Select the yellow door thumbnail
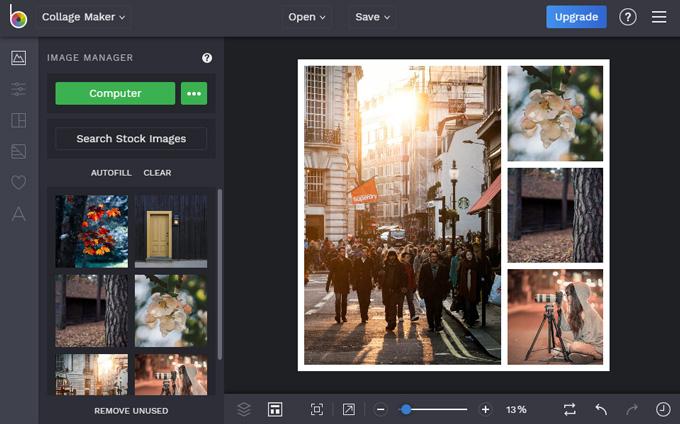 click(171, 231)
